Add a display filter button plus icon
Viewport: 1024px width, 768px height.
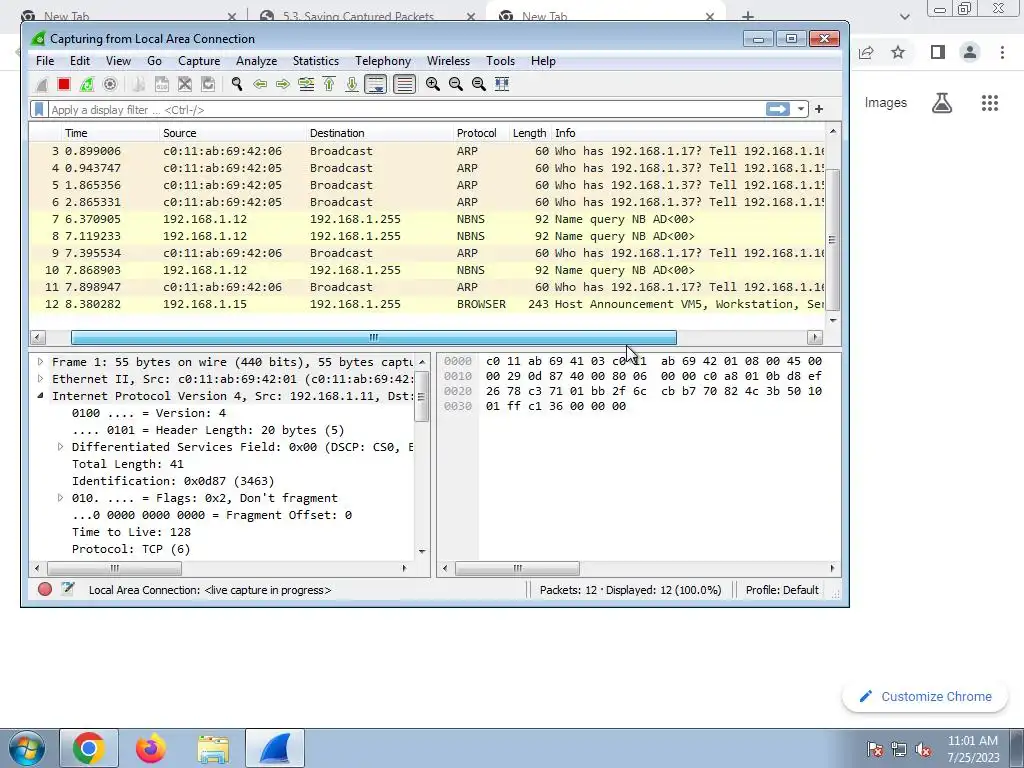click(819, 109)
